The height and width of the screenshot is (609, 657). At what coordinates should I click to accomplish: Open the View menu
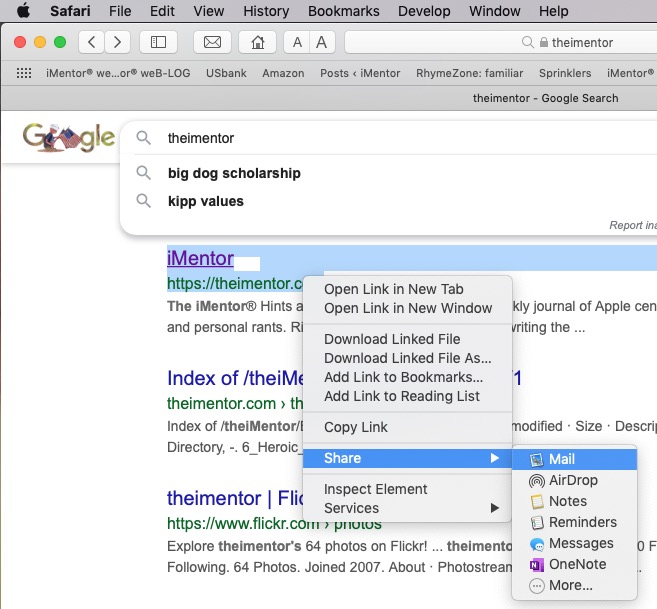209,11
